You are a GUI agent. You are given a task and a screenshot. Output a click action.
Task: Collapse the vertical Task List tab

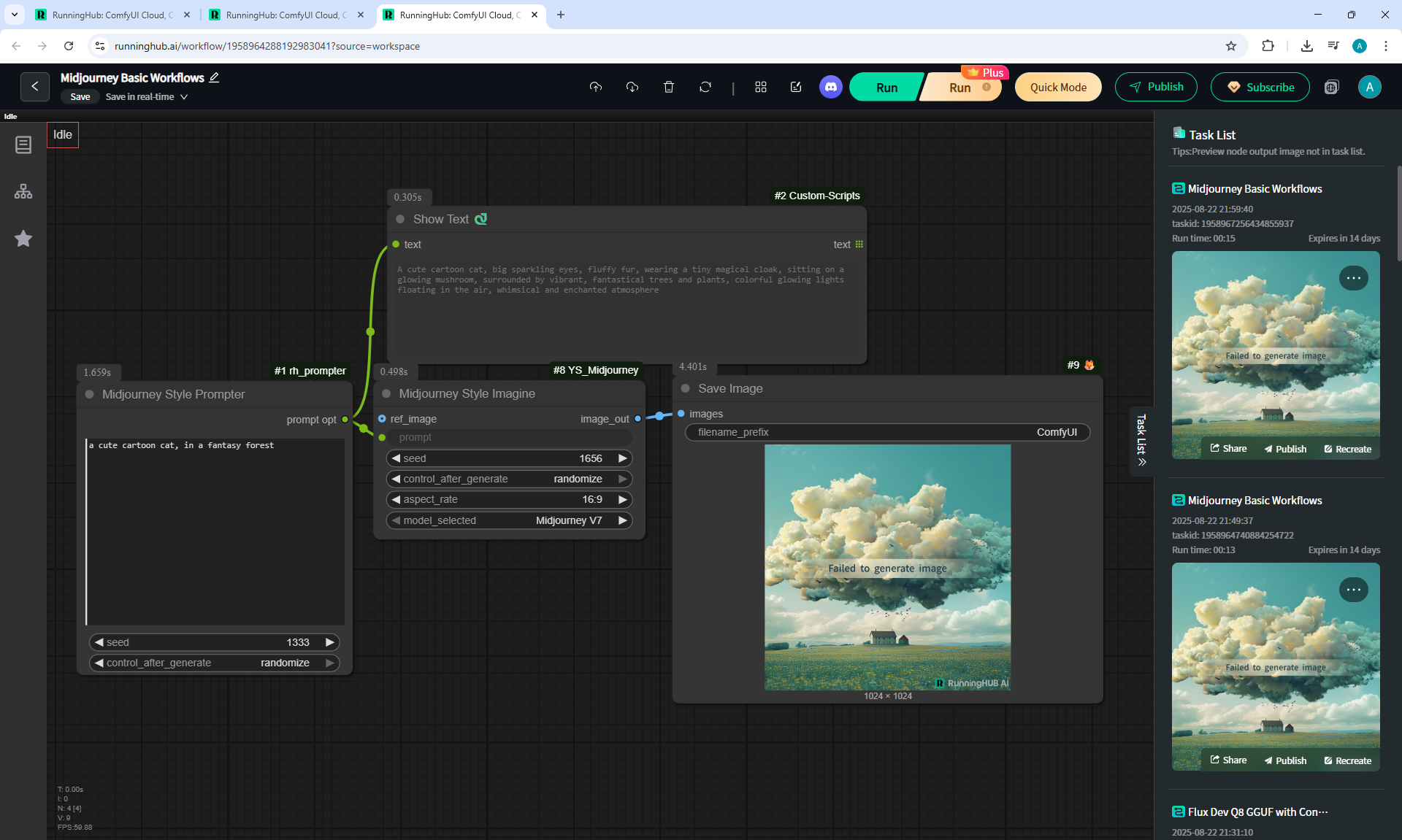(x=1141, y=441)
